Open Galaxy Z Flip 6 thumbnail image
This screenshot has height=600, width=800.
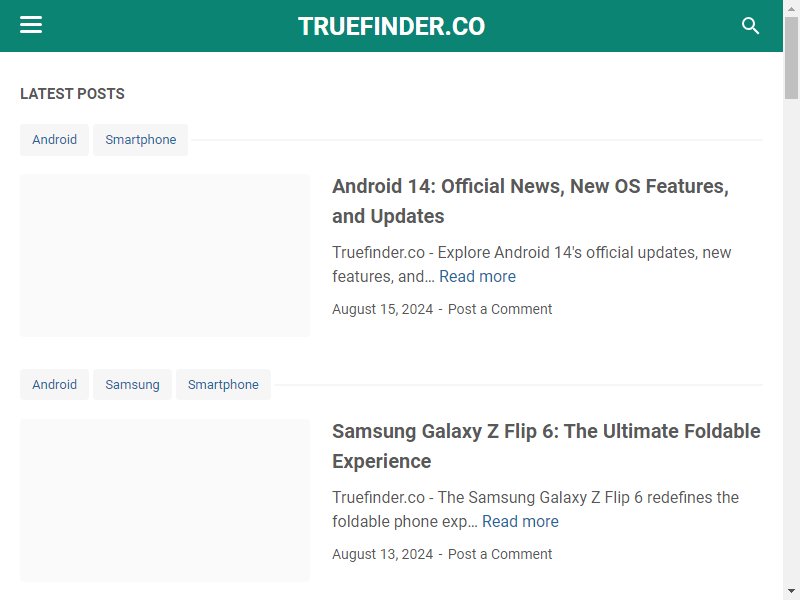[165, 501]
